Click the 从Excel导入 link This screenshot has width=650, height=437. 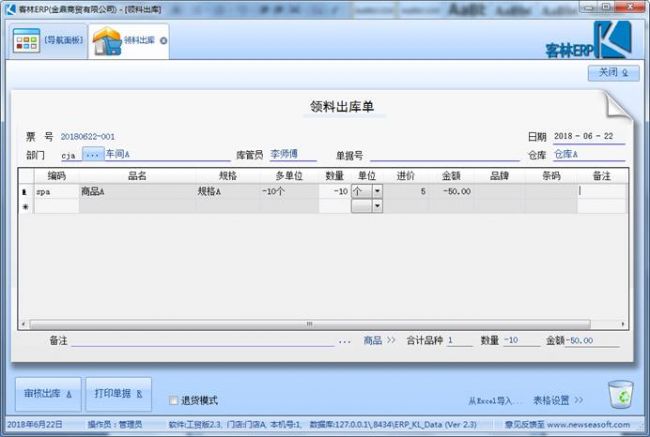(494, 400)
